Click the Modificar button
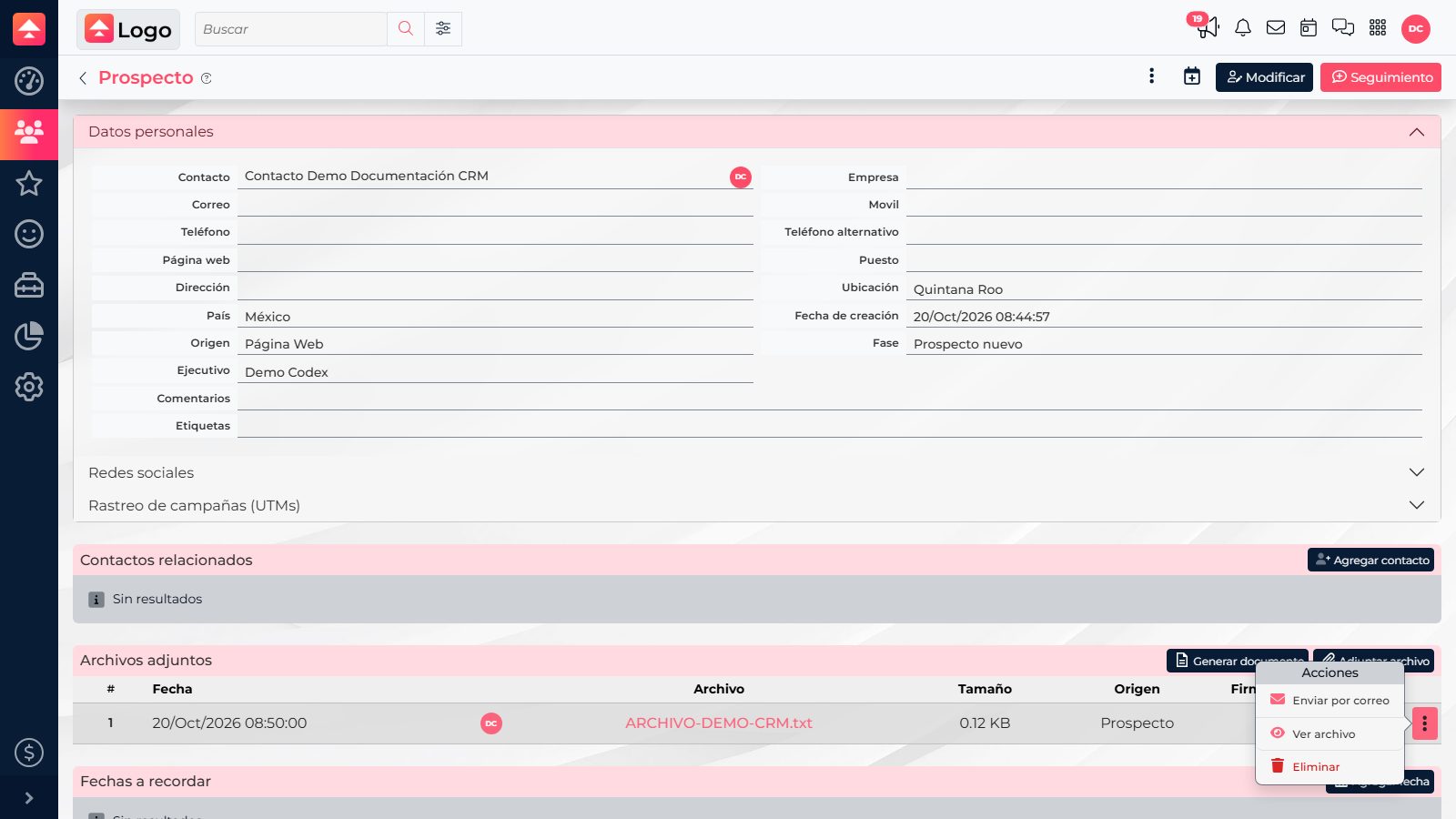The height and width of the screenshot is (819, 1456). pos(1265,77)
